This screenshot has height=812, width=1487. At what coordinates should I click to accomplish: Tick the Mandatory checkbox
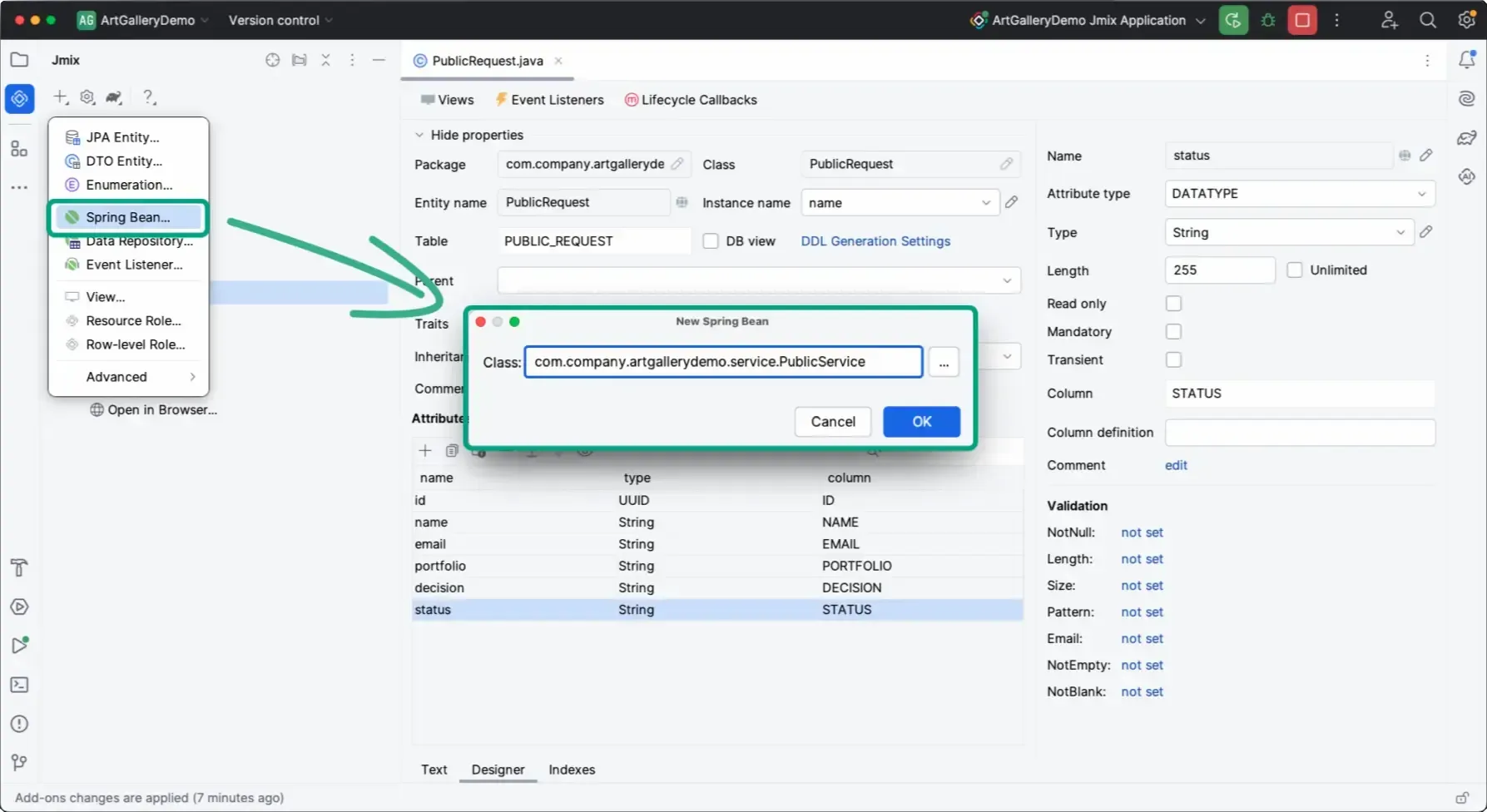1173,332
